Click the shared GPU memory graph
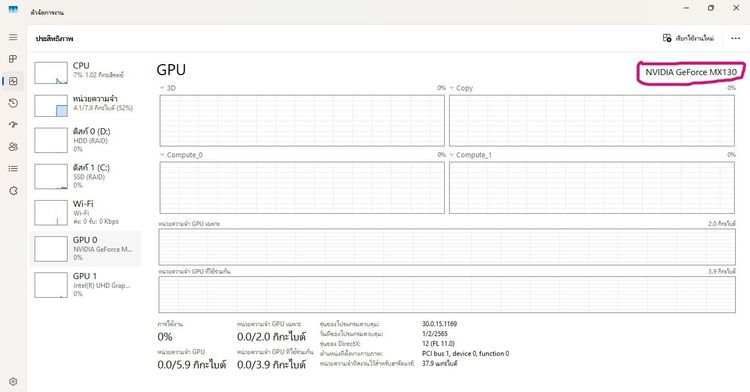Screen dimensions: 750x392 447,294
